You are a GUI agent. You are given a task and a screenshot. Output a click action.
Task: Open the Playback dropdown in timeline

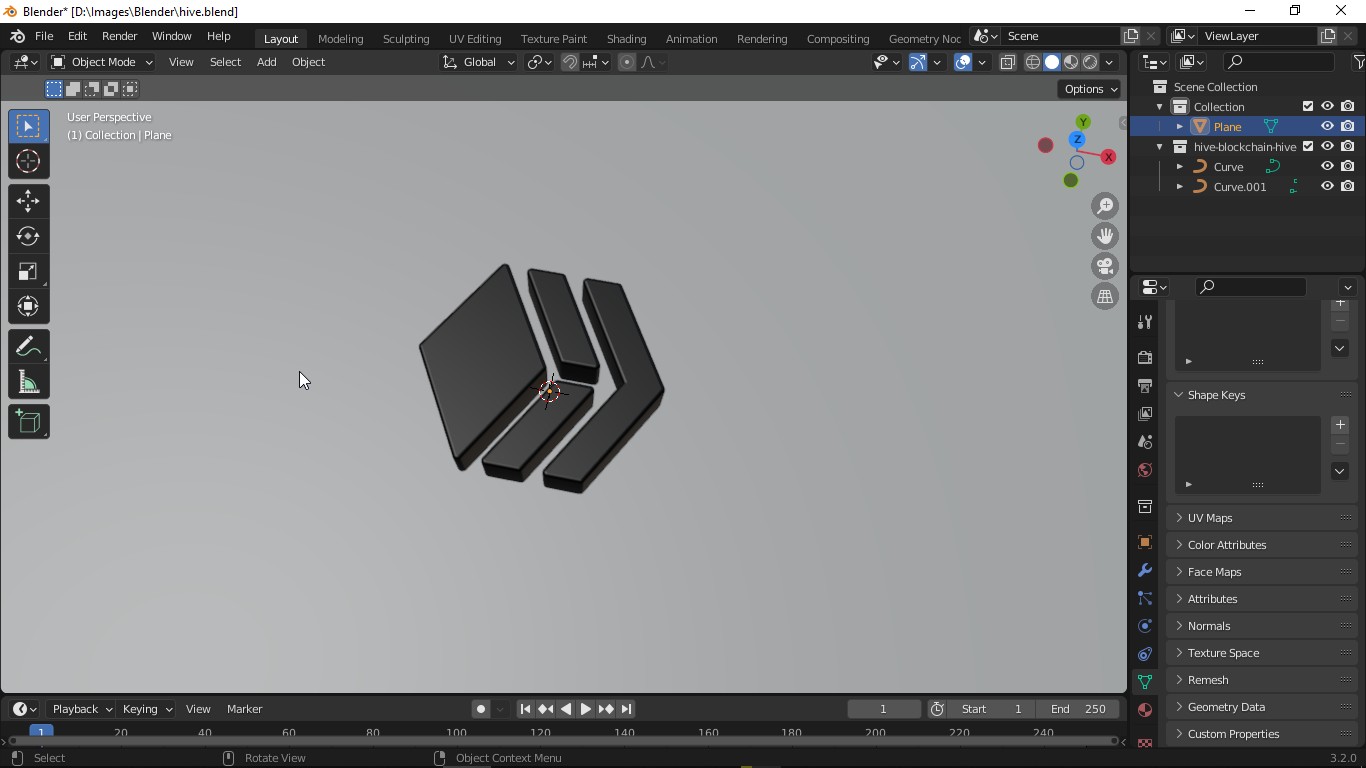point(81,709)
